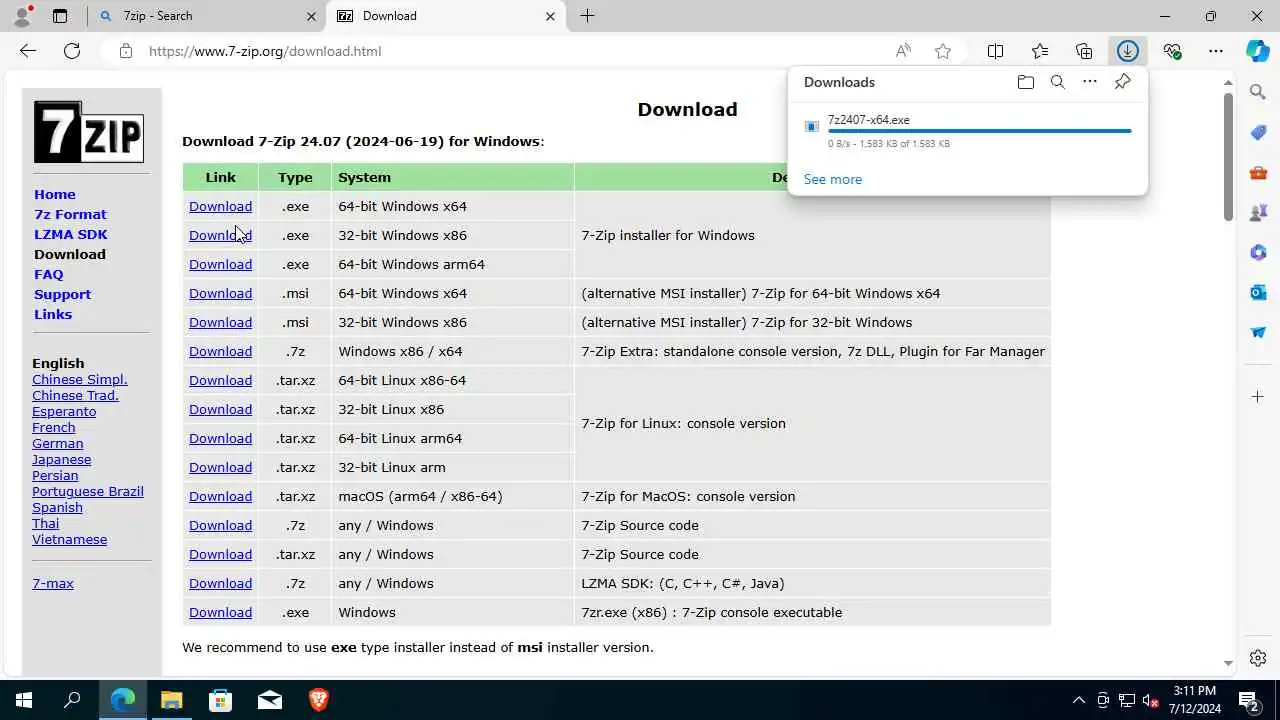Viewport: 1280px width, 720px height.
Task: Toggle the Downloads toolbar icon
Action: [x=1128, y=51]
